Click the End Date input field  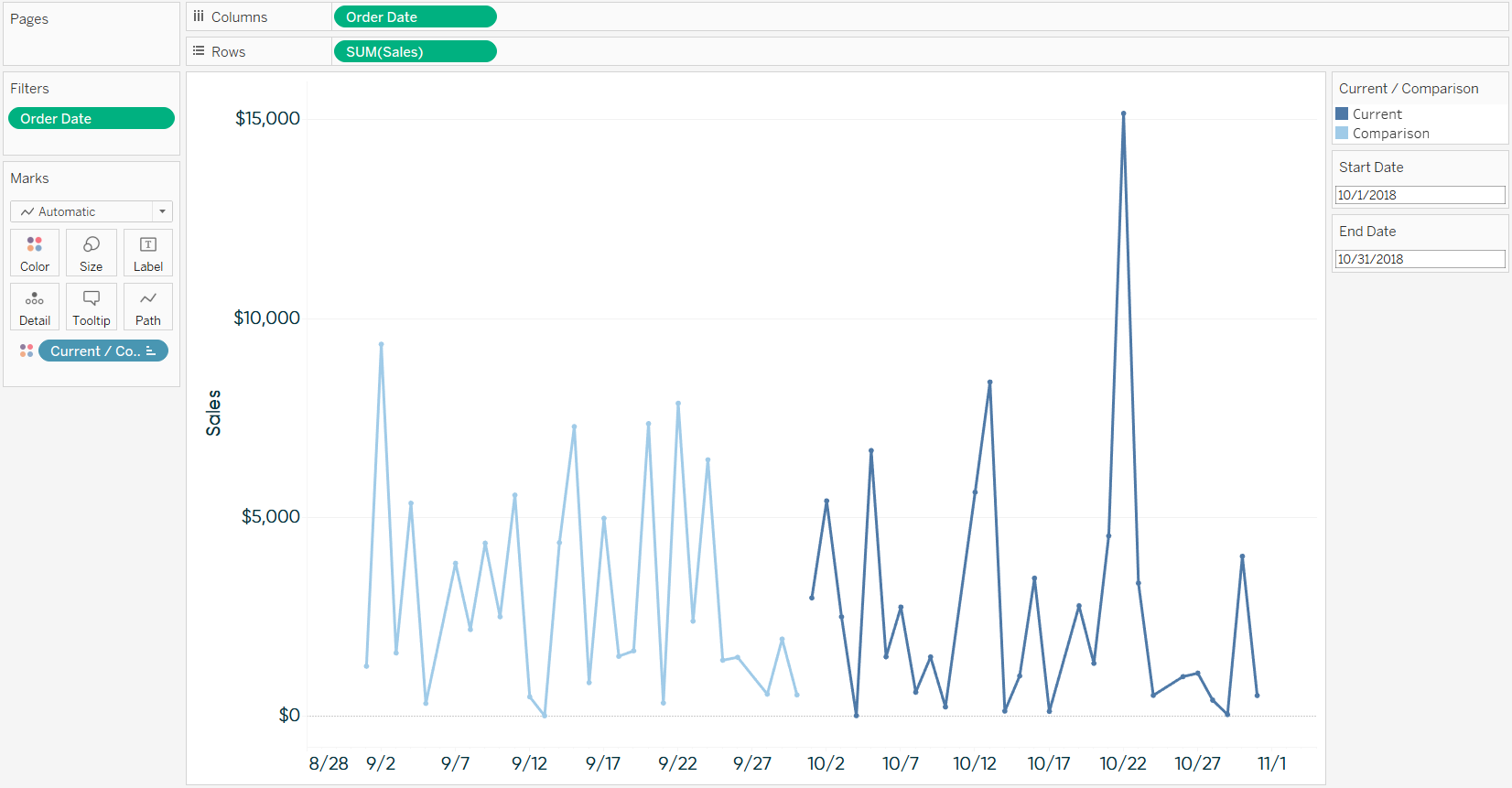coord(1420,259)
